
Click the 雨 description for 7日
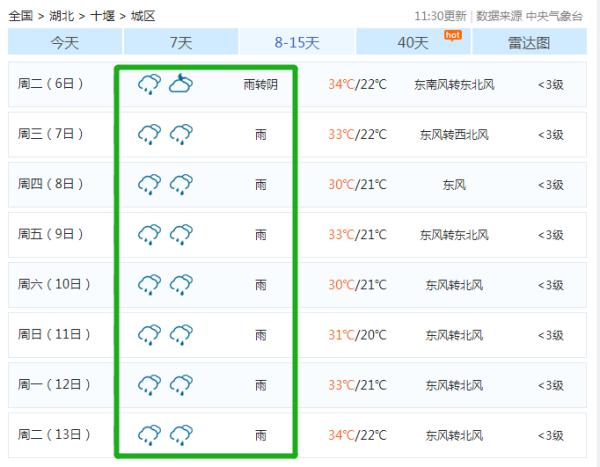point(261,134)
